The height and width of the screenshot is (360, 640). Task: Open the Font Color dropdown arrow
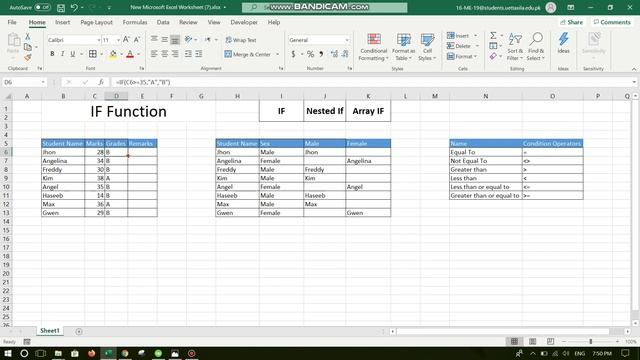138,54
